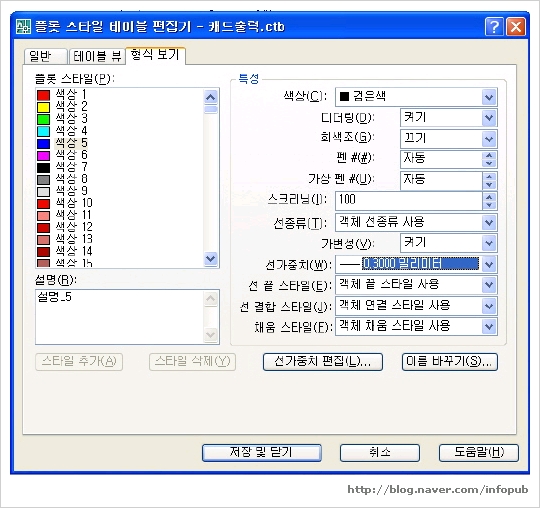The width and height of the screenshot is (540, 508).
Task: Choose 색상 13 in plot style list
Action: point(74,239)
